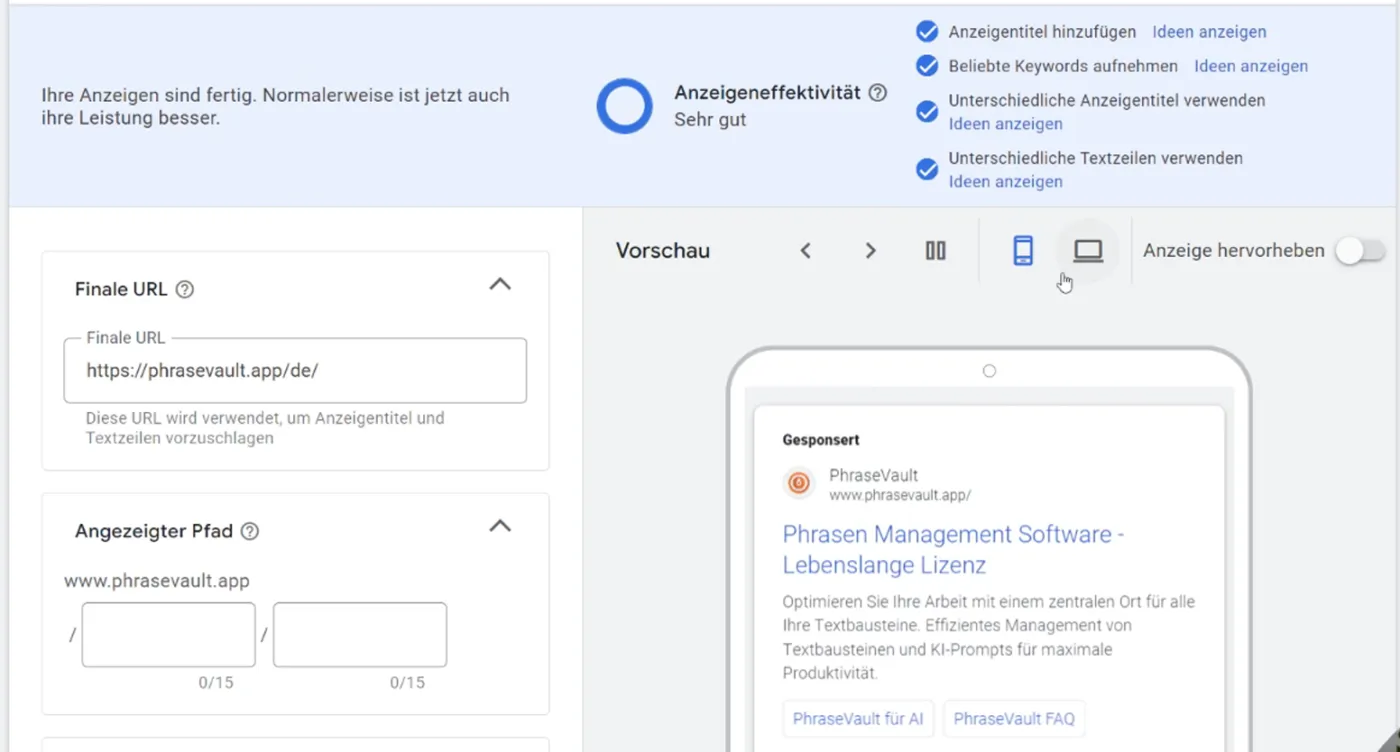Image resolution: width=1400 pixels, height=752 pixels.
Task: Click into the Finale URL text field
Action: 295,370
